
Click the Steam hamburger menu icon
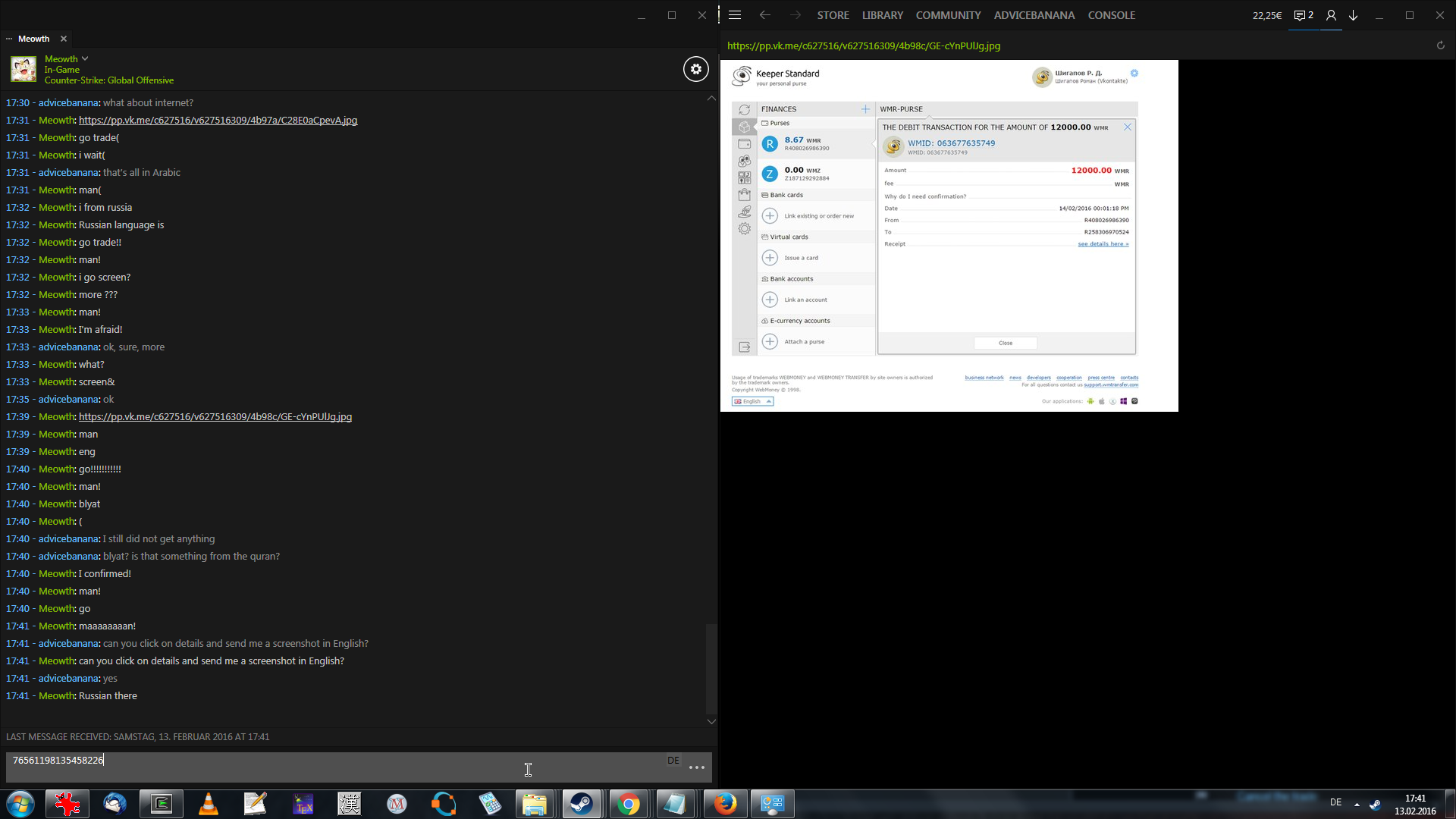735,15
